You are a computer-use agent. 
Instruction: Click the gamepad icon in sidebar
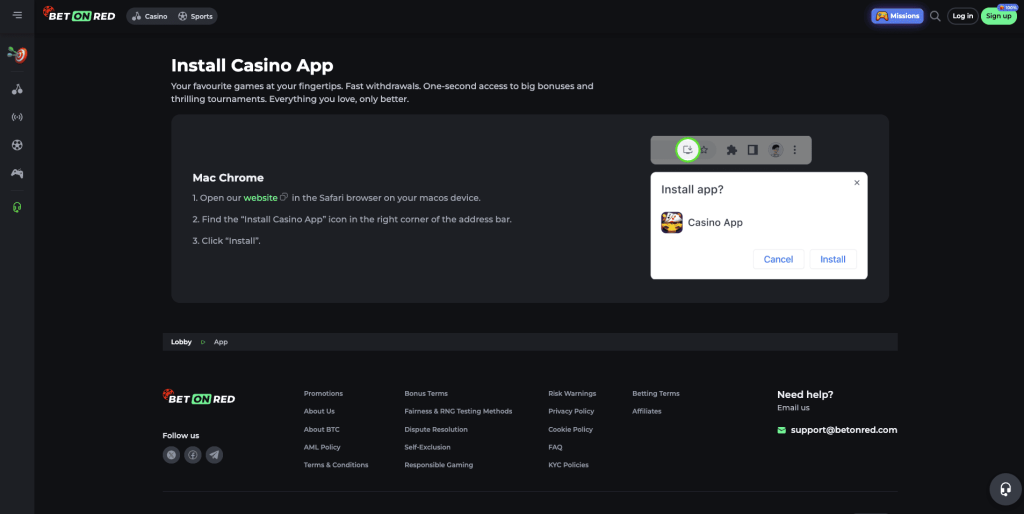click(17, 173)
